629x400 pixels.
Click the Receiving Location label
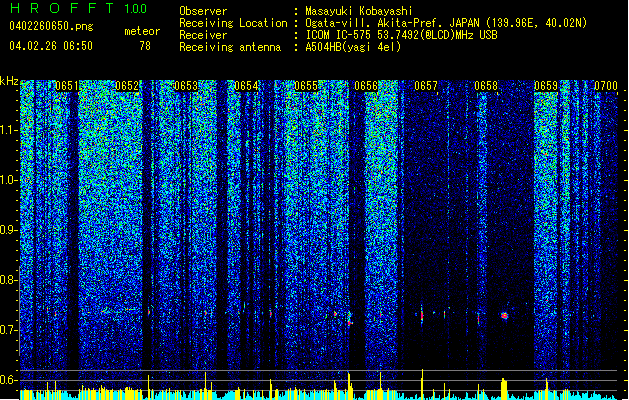pos(233,23)
